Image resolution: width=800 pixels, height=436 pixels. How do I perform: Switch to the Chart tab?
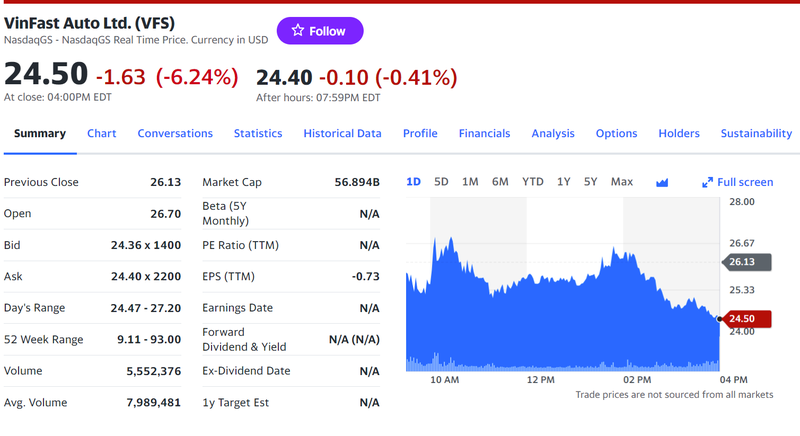pyautogui.click(x=101, y=133)
